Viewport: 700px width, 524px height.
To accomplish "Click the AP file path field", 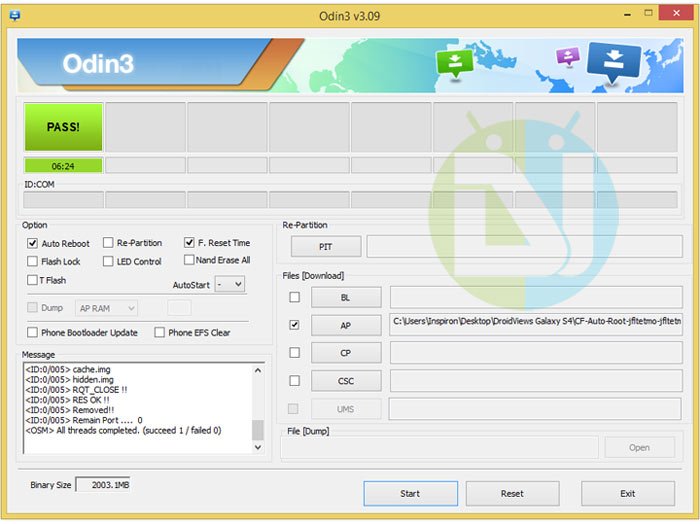I will pyautogui.click(x=536, y=325).
